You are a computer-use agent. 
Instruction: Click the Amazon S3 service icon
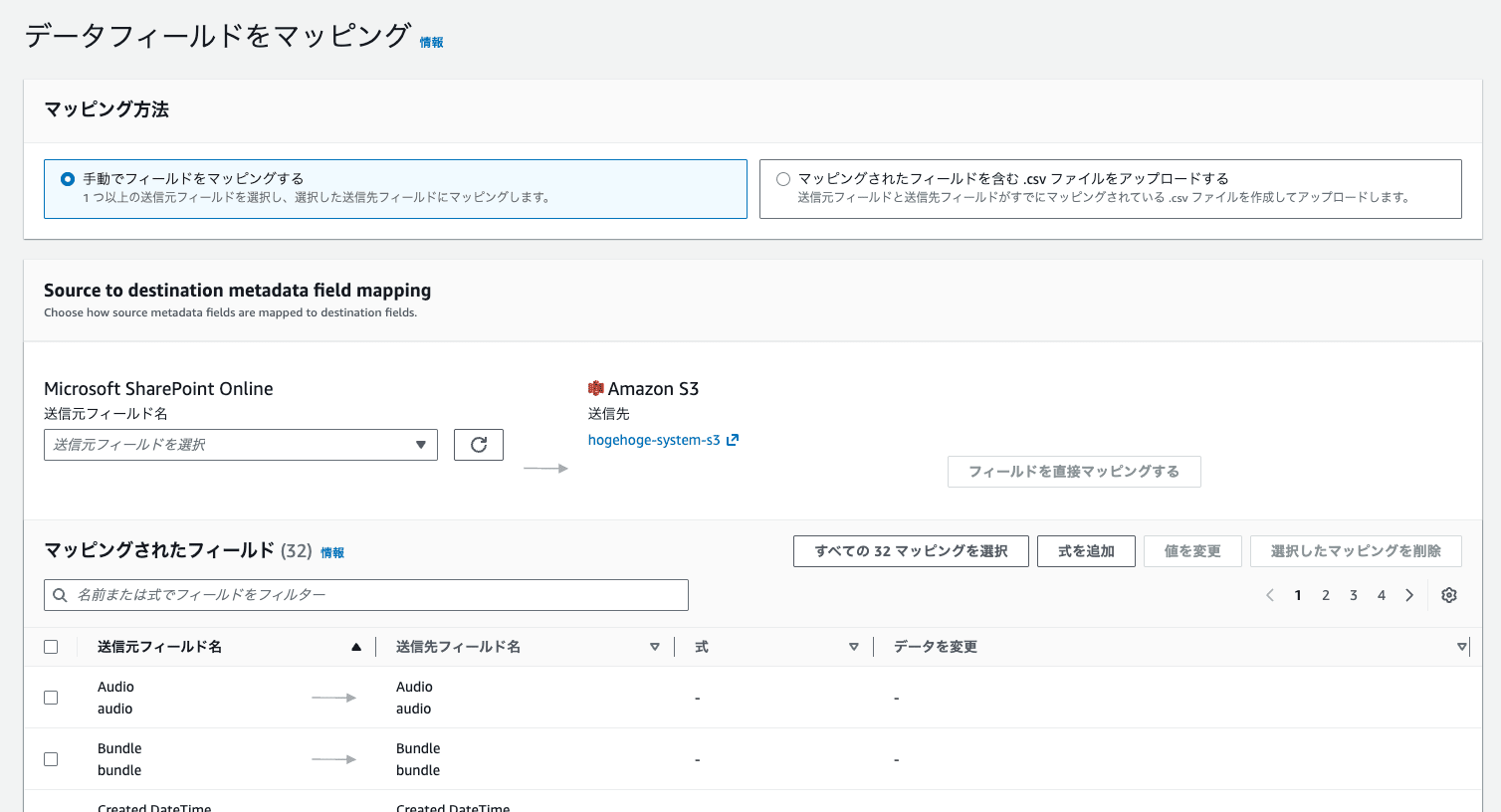tap(596, 388)
